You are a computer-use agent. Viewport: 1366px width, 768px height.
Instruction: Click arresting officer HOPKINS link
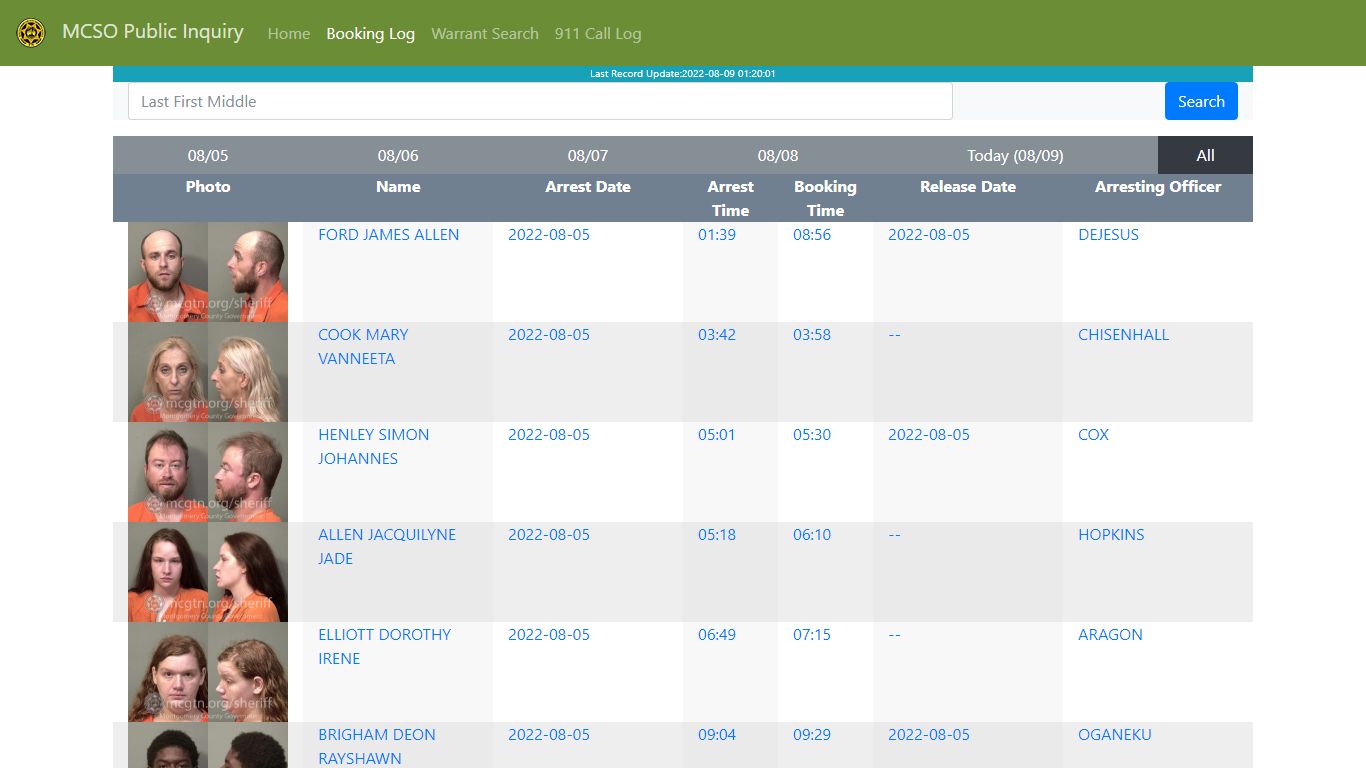point(1111,534)
